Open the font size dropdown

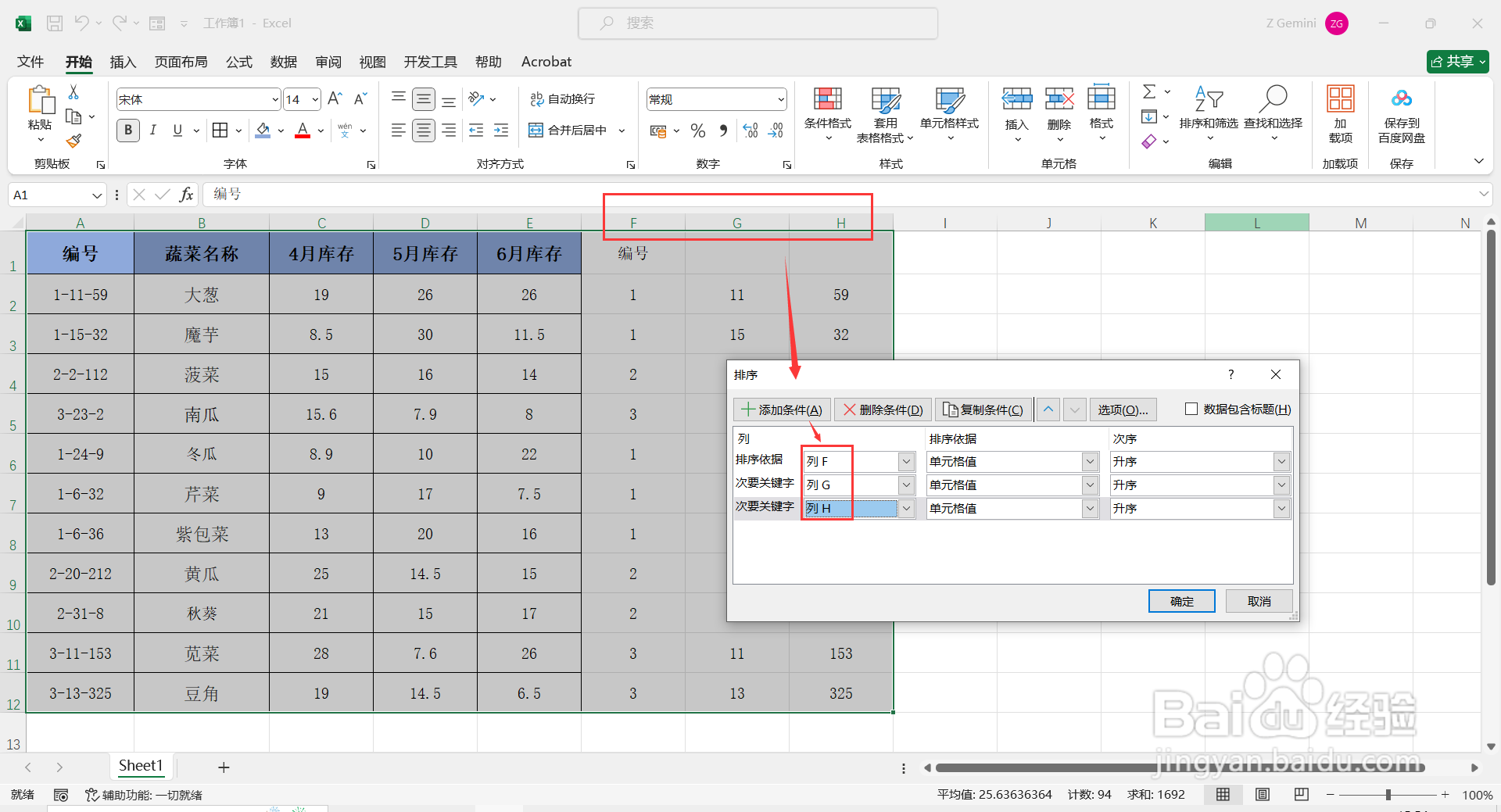pyautogui.click(x=315, y=99)
